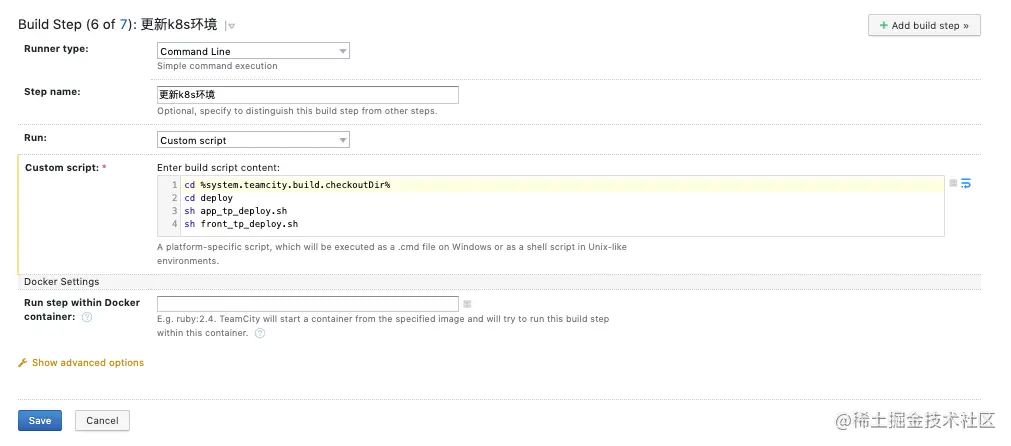Click script line 'sh front_tp_deploy.sh'
1011x446 pixels.
pyautogui.click(x=241, y=224)
